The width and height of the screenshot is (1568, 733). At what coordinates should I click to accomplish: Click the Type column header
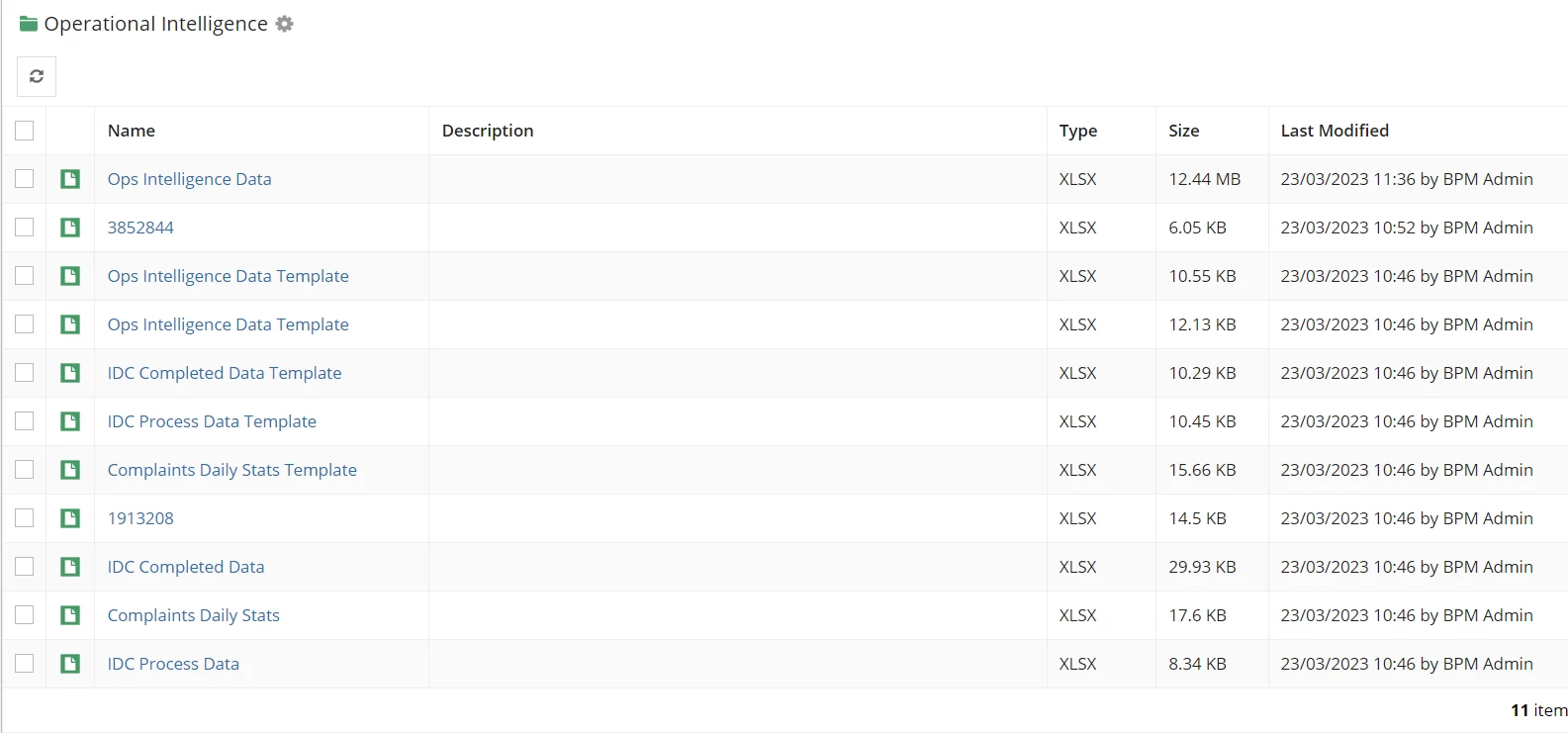coord(1078,131)
